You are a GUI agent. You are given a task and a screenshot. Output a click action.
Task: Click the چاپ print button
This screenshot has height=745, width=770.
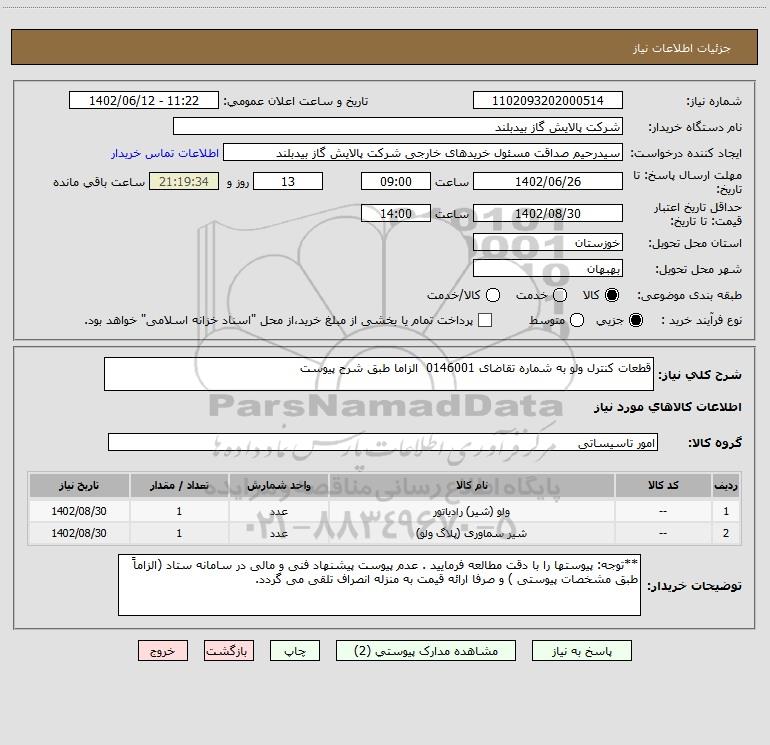point(295,651)
